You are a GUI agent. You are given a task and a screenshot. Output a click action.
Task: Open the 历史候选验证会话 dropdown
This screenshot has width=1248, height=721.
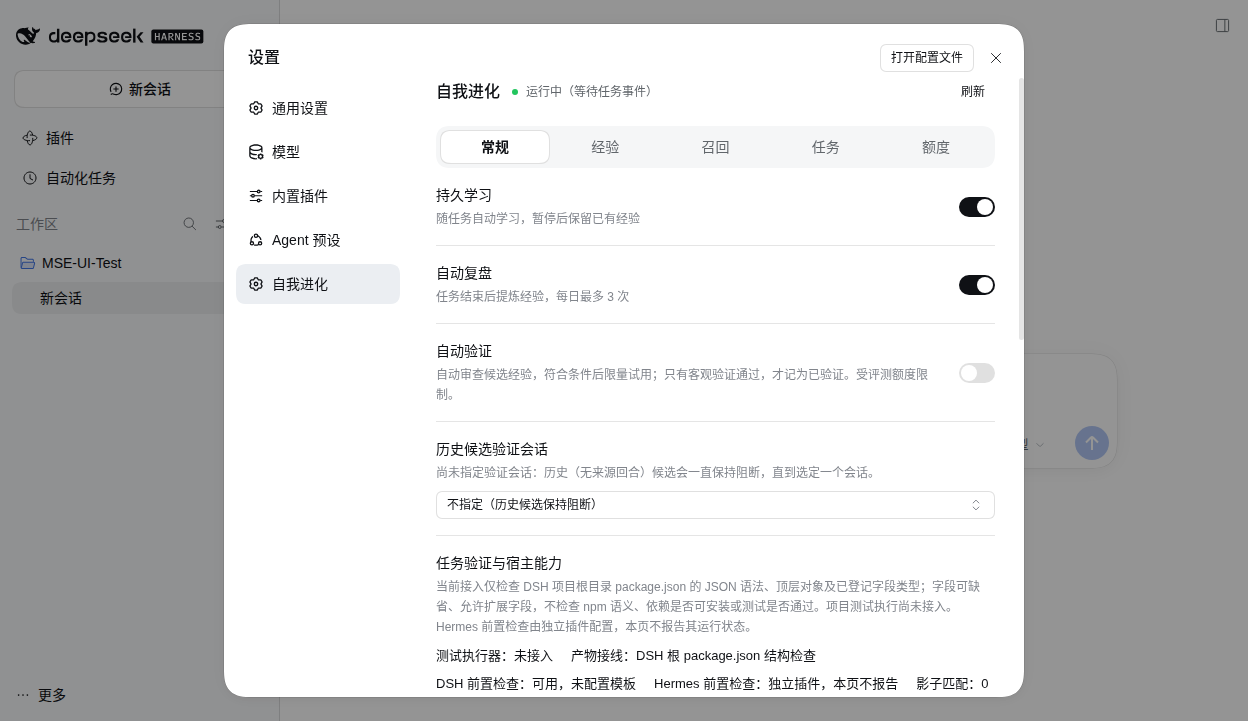click(715, 505)
